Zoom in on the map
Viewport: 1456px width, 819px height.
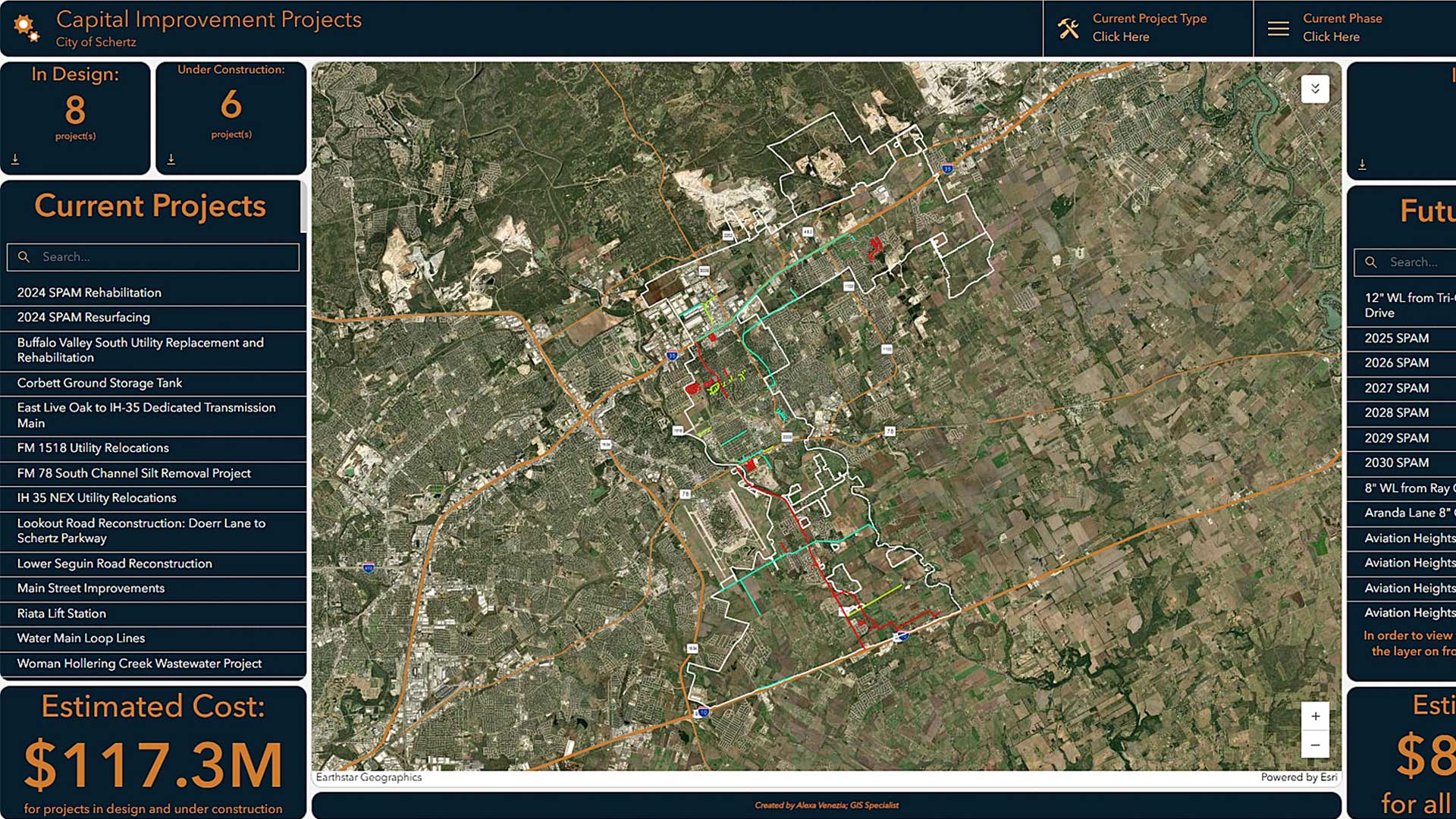pyautogui.click(x=1315, y=716)
